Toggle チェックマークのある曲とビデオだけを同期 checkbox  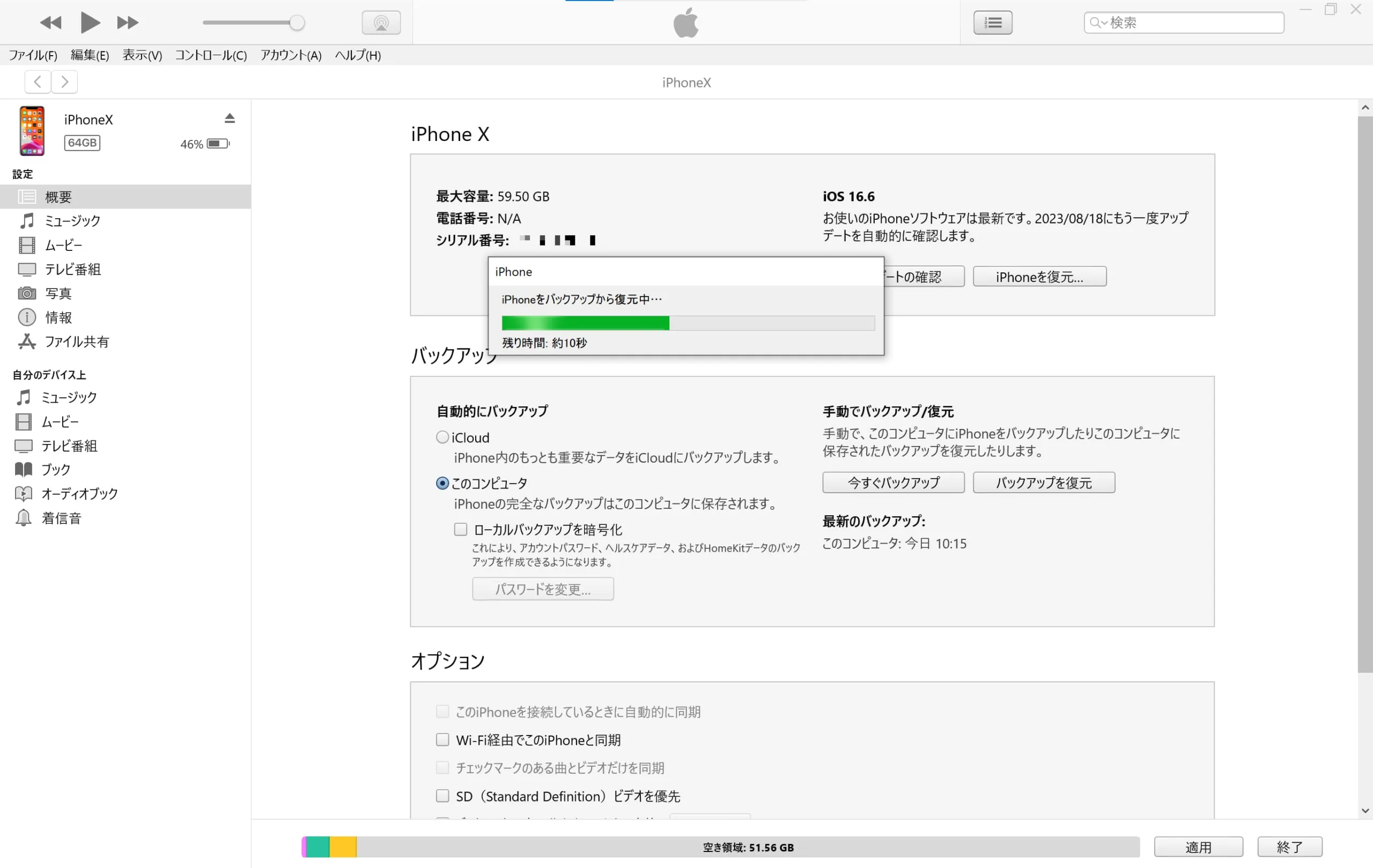click(442, 768)
